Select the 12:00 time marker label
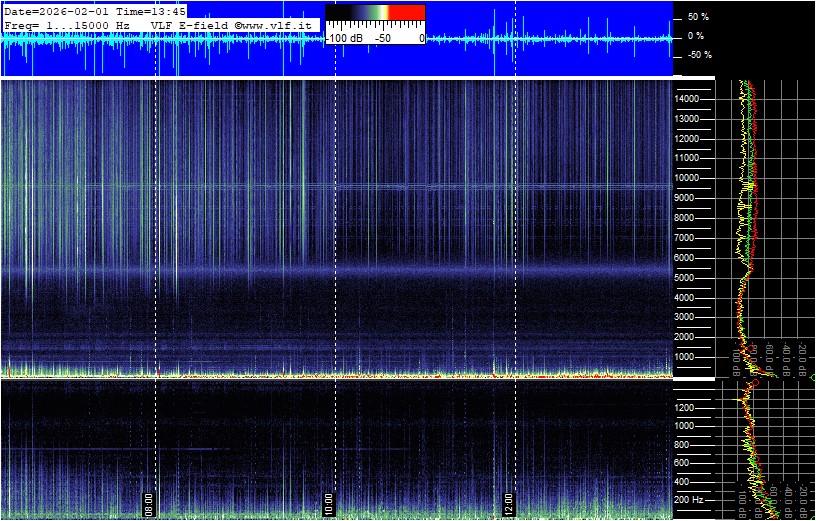816x521 pixels. (508, 501)
